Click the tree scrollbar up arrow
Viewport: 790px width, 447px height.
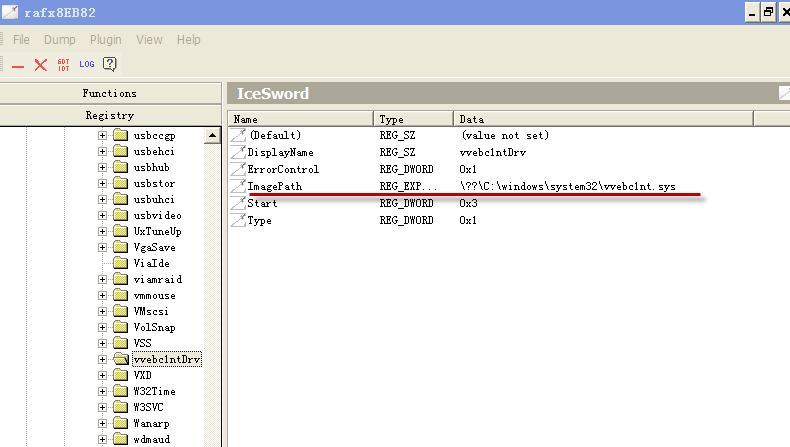(x=212, y=136)
